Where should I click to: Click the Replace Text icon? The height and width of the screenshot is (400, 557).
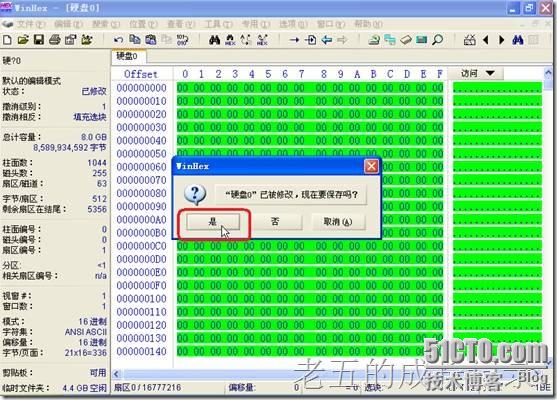pos(246,39)
